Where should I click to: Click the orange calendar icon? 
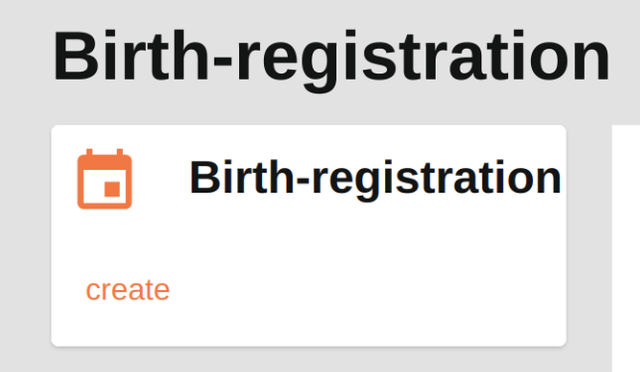(104, 179)
